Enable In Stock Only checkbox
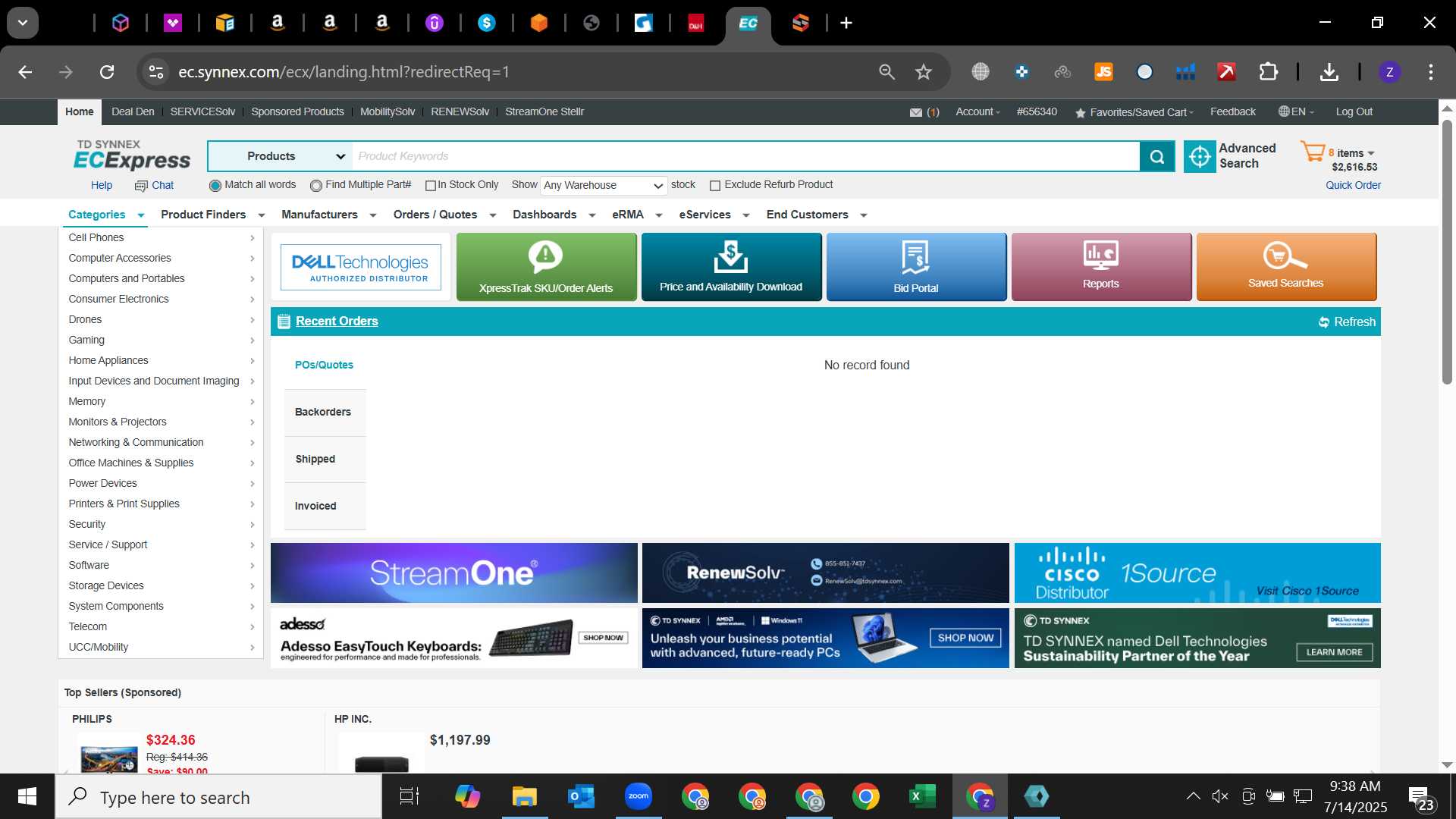The image size is (1456, 819). pyautogui.click(x=431, y=186)
